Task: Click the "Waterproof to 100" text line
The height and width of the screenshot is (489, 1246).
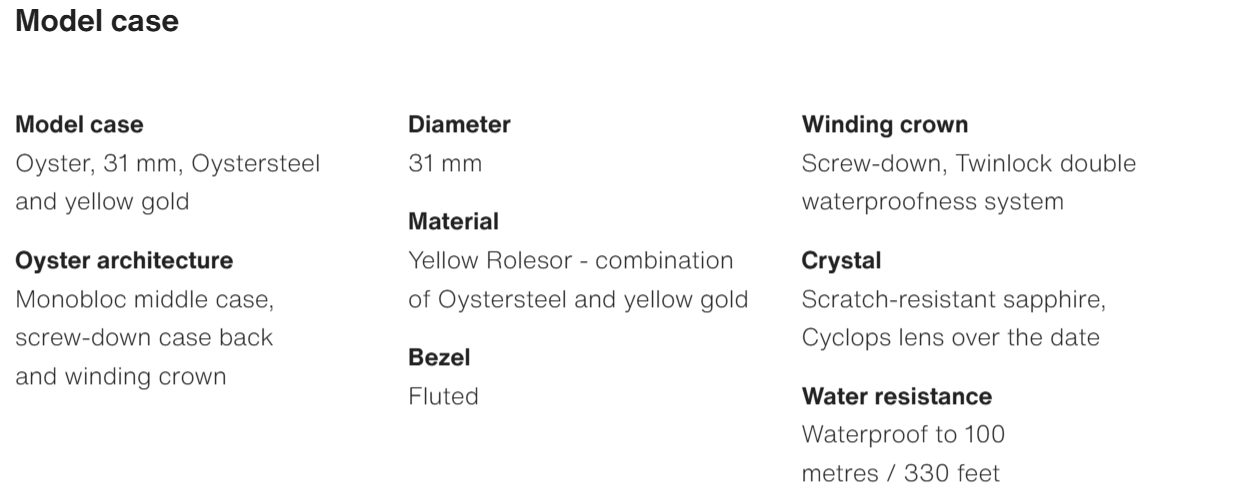Action: click(x=903, y=435)
